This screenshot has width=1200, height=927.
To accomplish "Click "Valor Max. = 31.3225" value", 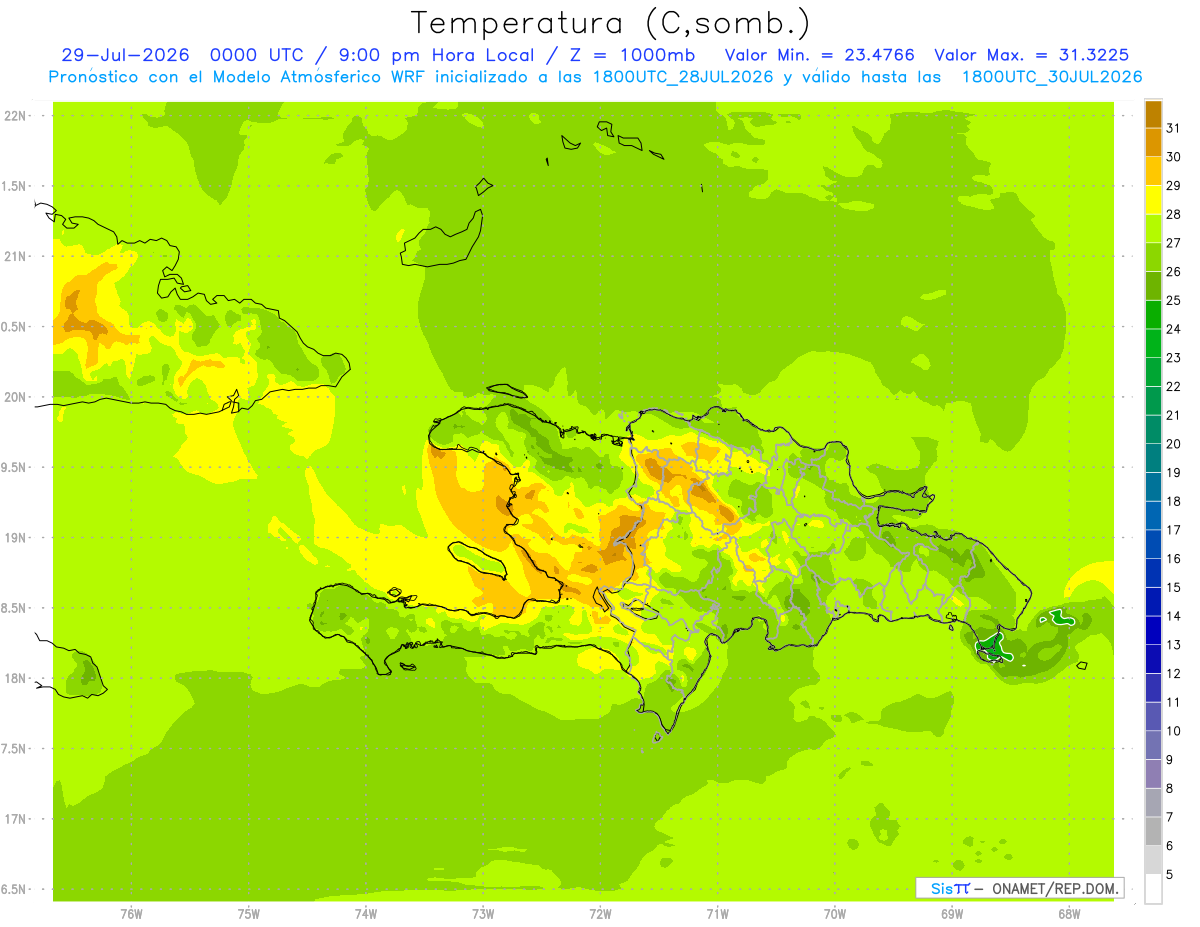I will (x=1032, y=55).
